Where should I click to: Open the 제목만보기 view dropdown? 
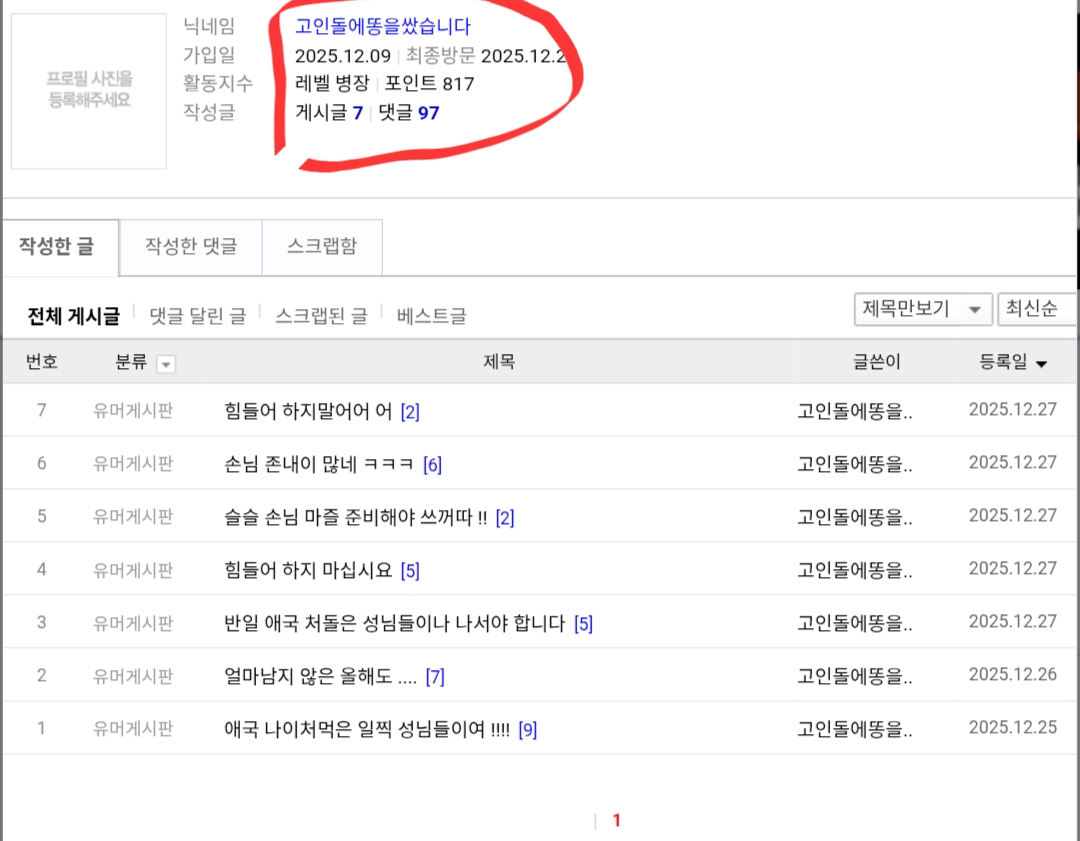click(x=920, y=309)
